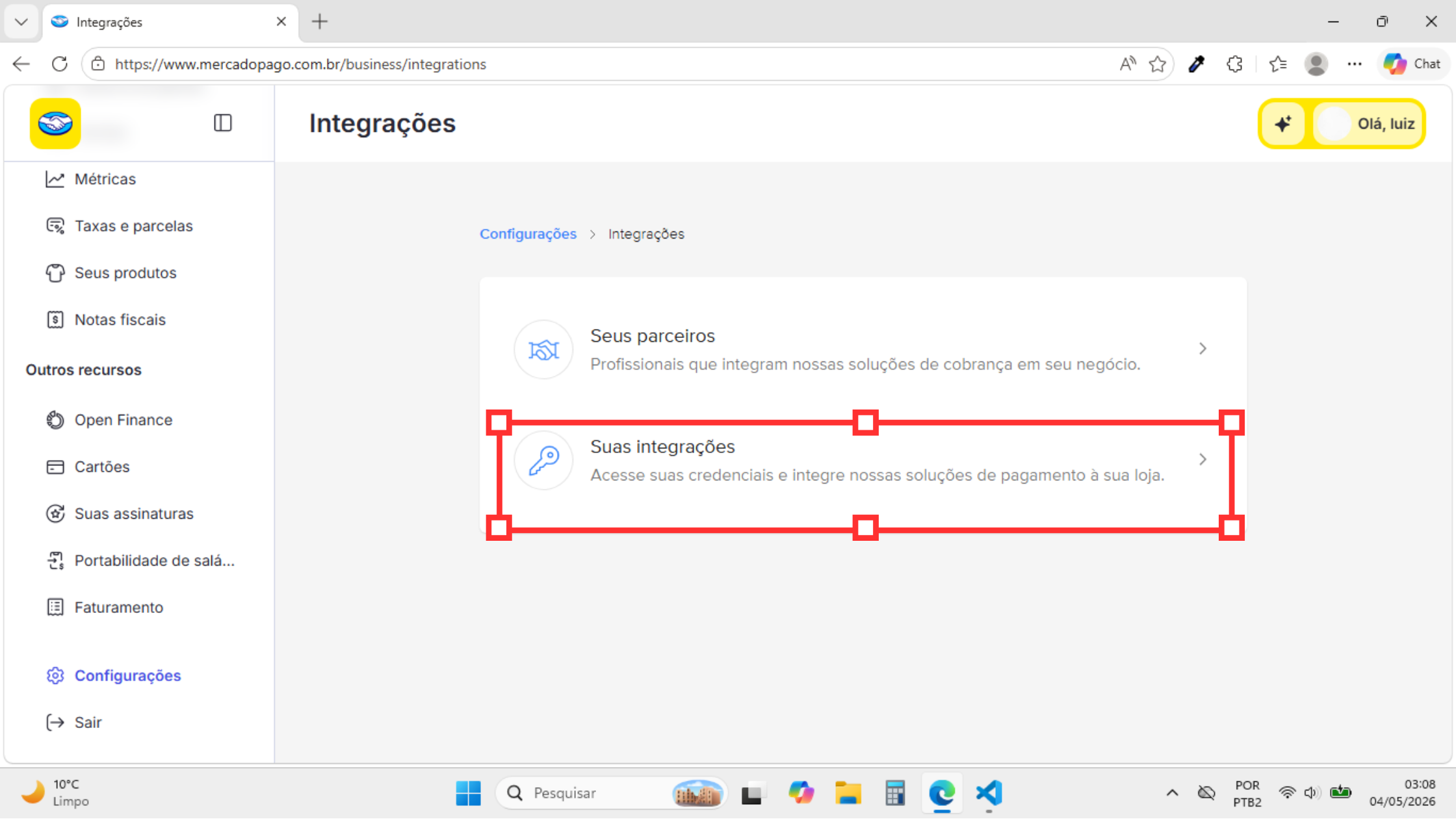Screen dimensions: 1456x819
Task: Open the clock showing 03:08
Action: point(1402,793)
